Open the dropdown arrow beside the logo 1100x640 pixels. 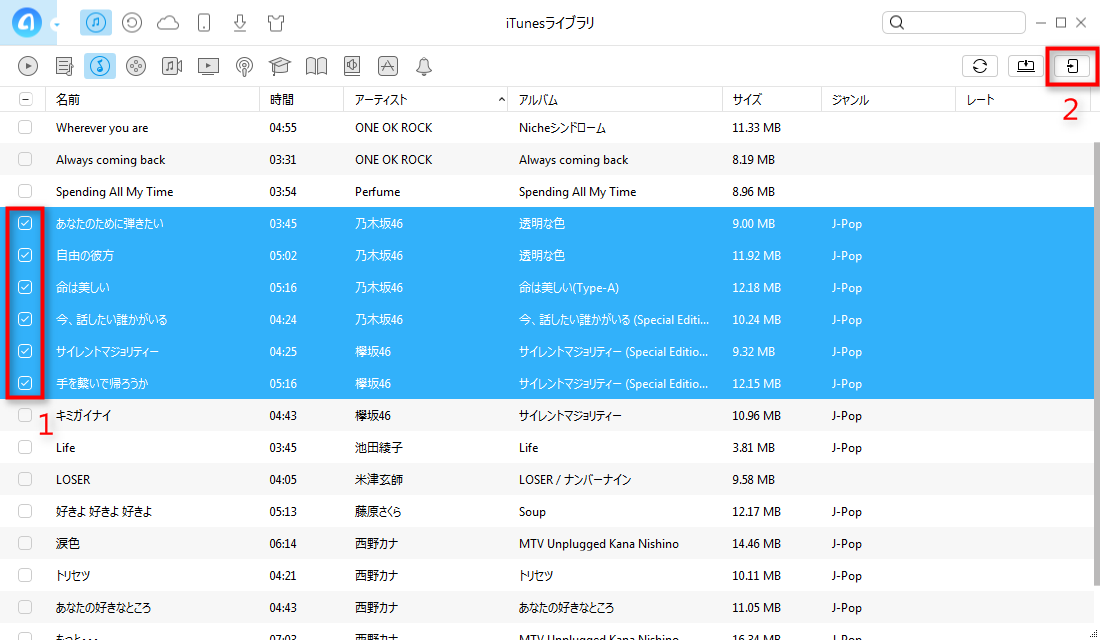[56, 25]
